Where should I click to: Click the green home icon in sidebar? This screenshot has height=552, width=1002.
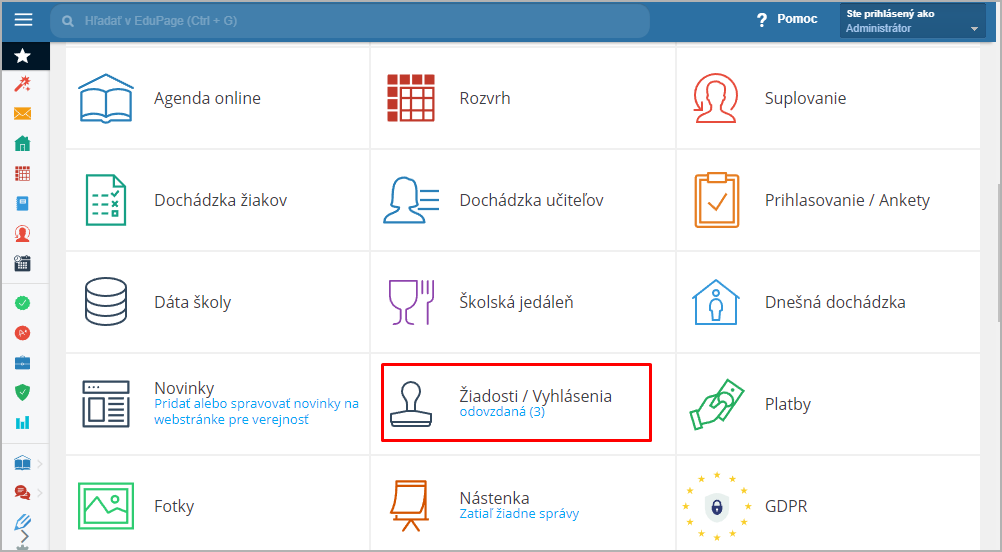coord(22,143)
